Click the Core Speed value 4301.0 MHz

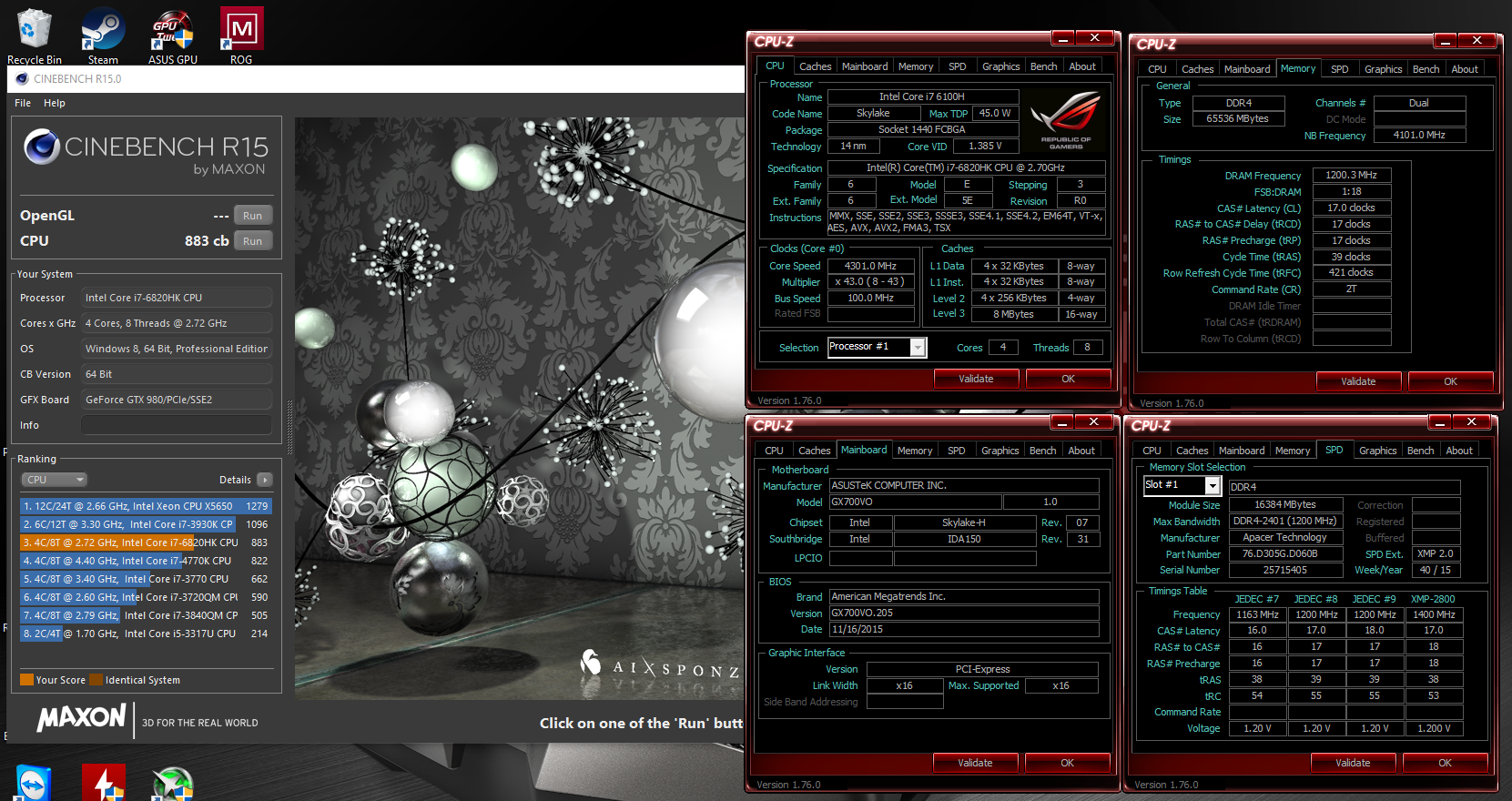coord(871,266)
